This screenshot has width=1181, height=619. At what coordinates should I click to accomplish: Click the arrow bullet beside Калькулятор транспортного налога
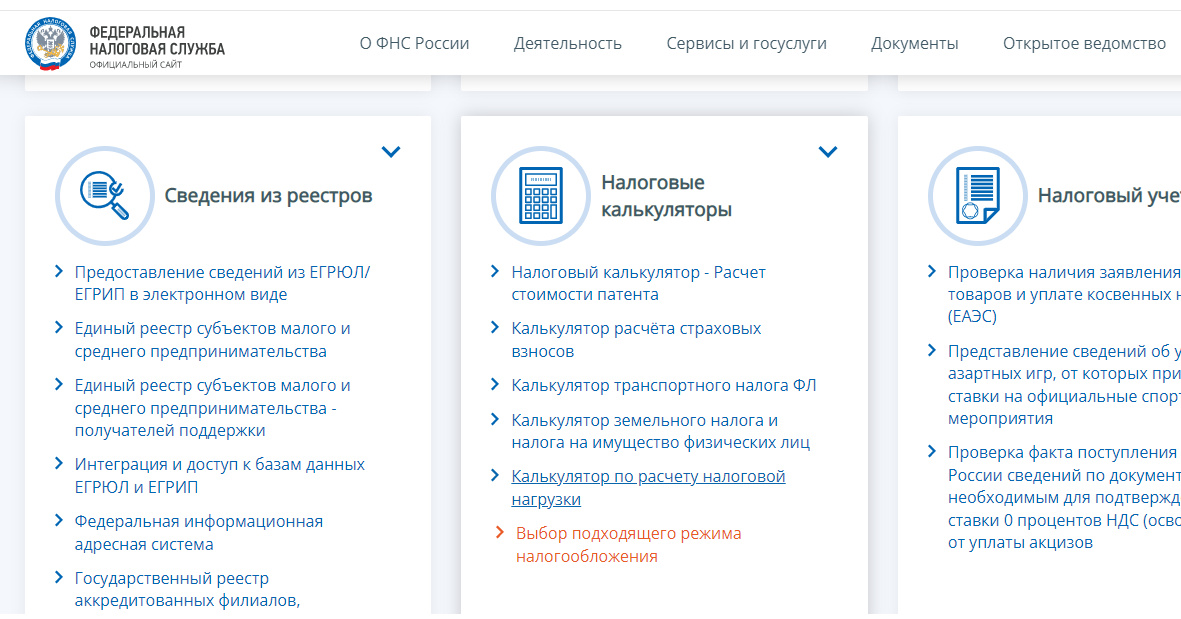495,384
